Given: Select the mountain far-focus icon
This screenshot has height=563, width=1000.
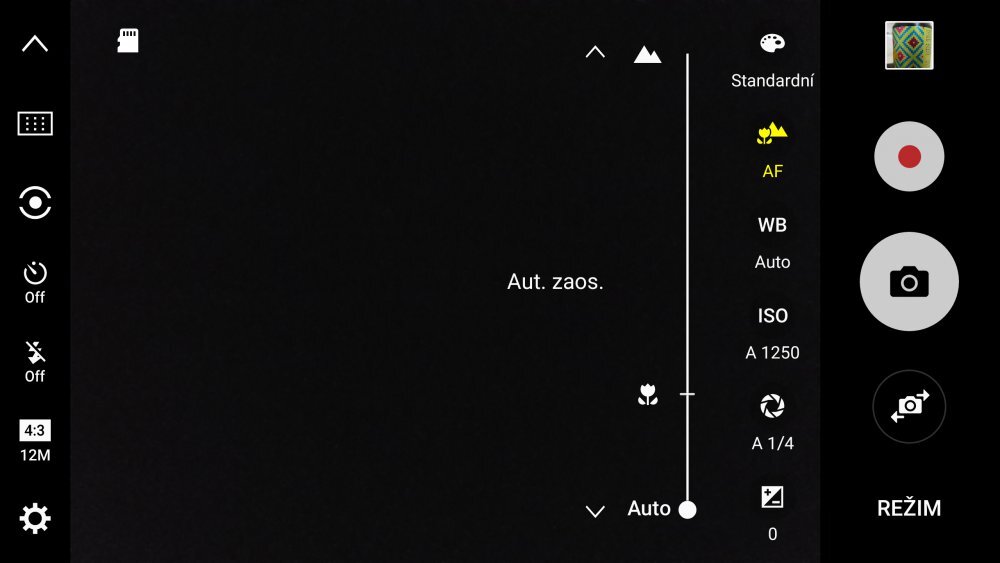Looking at the screenshot, I should (x=648, y=54).
